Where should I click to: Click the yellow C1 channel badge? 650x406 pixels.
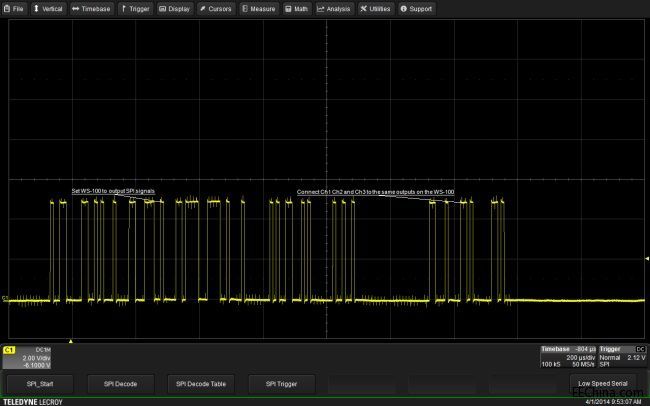coord(9,350)
